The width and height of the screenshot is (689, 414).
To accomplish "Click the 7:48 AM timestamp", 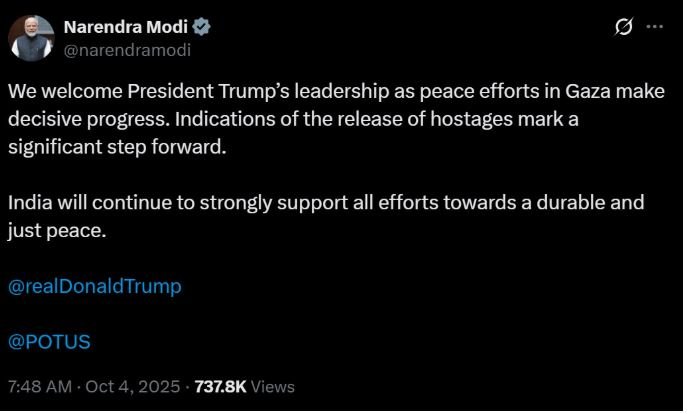I will click(x=40, y=387).
